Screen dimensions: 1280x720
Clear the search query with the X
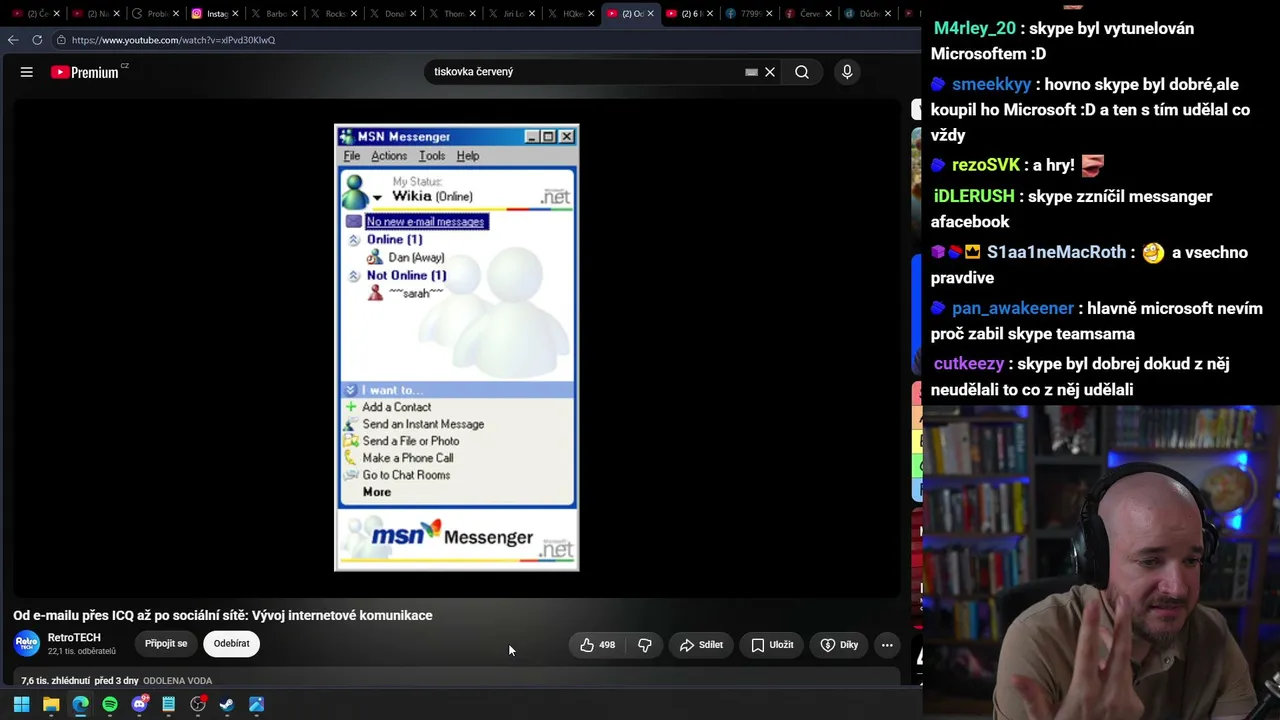click(x=770, y=72)
